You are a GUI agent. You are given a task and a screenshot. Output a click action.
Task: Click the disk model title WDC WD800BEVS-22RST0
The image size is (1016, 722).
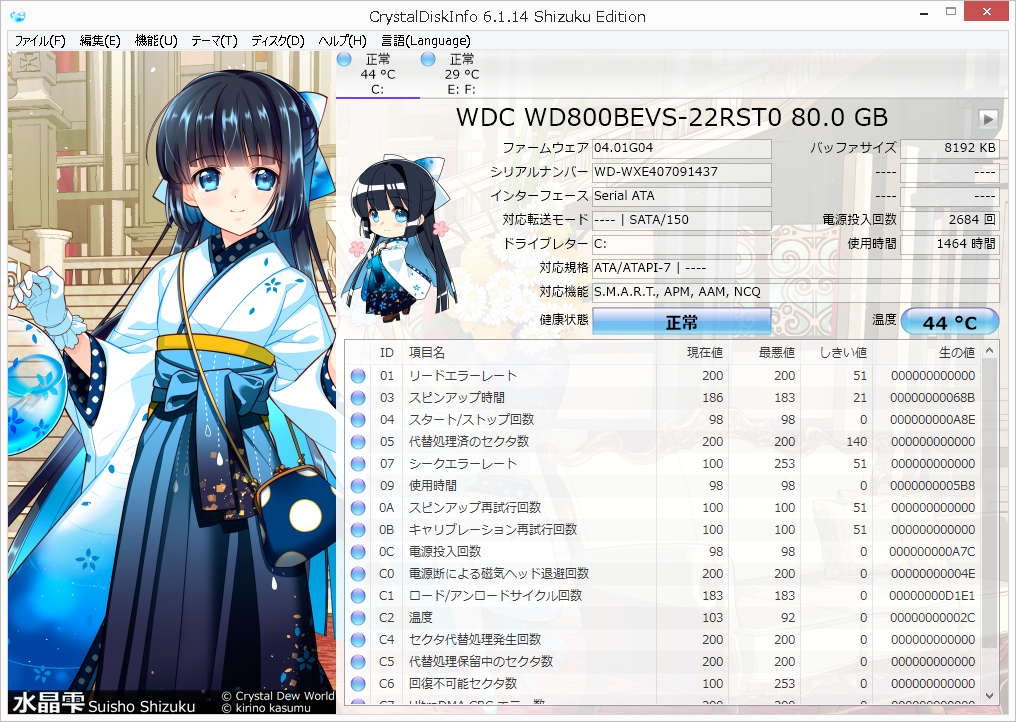tap(672, 118)
